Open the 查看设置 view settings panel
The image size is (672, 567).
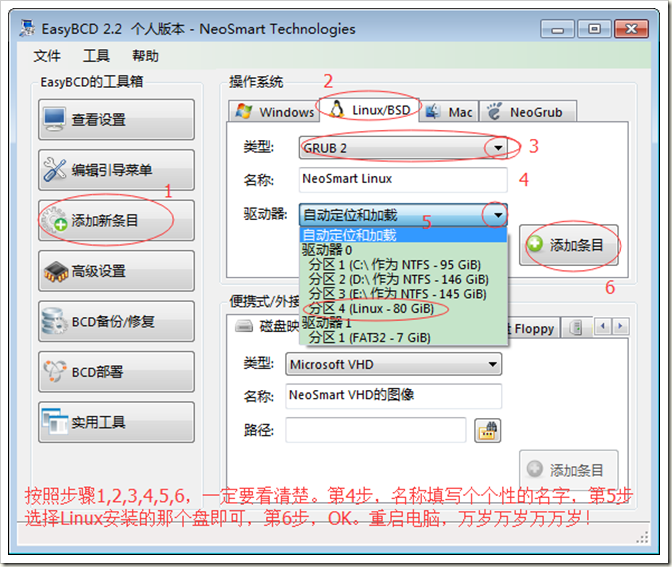tap(116, 120)
